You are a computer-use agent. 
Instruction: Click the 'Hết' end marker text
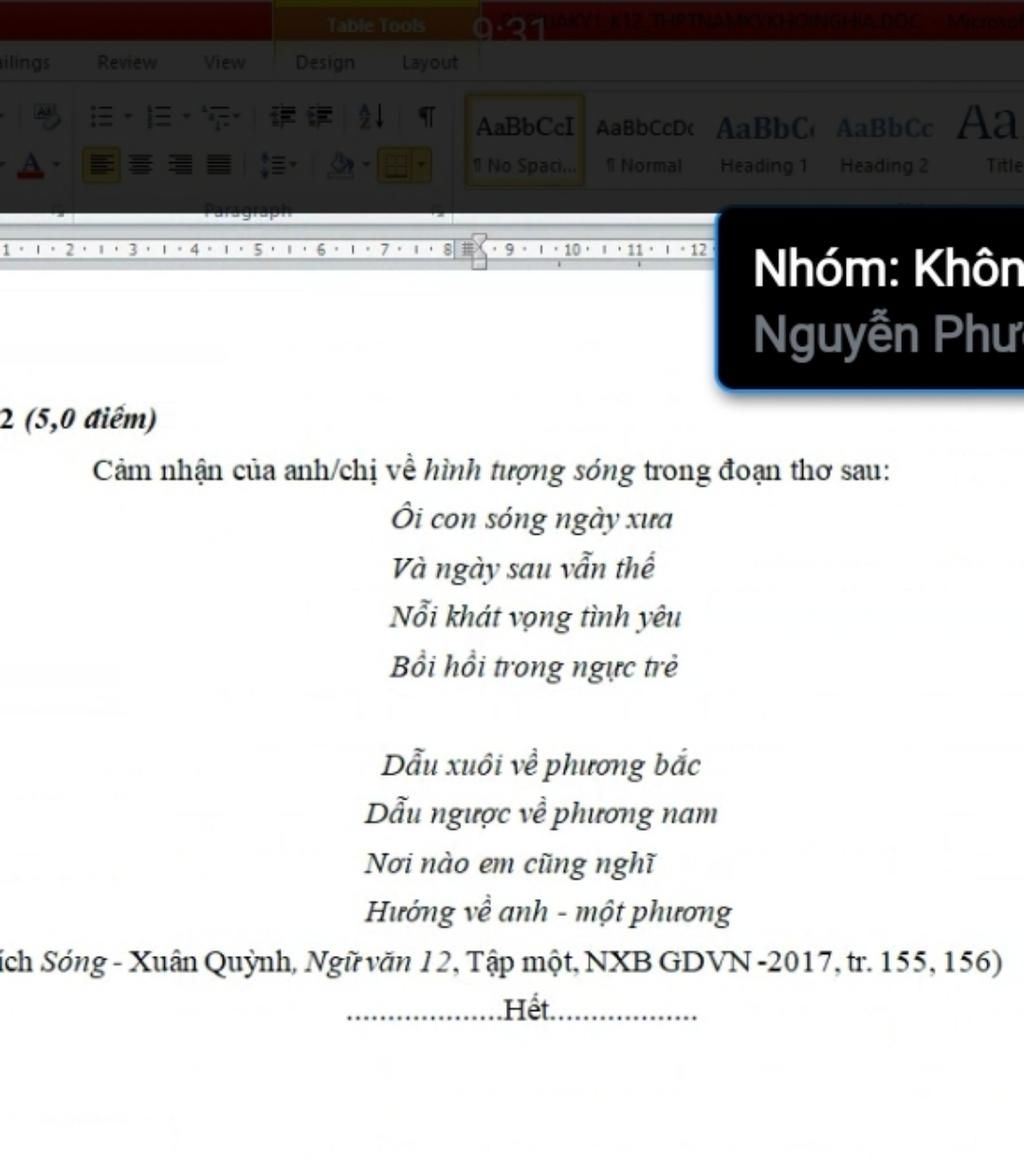tap(526, 1010)
